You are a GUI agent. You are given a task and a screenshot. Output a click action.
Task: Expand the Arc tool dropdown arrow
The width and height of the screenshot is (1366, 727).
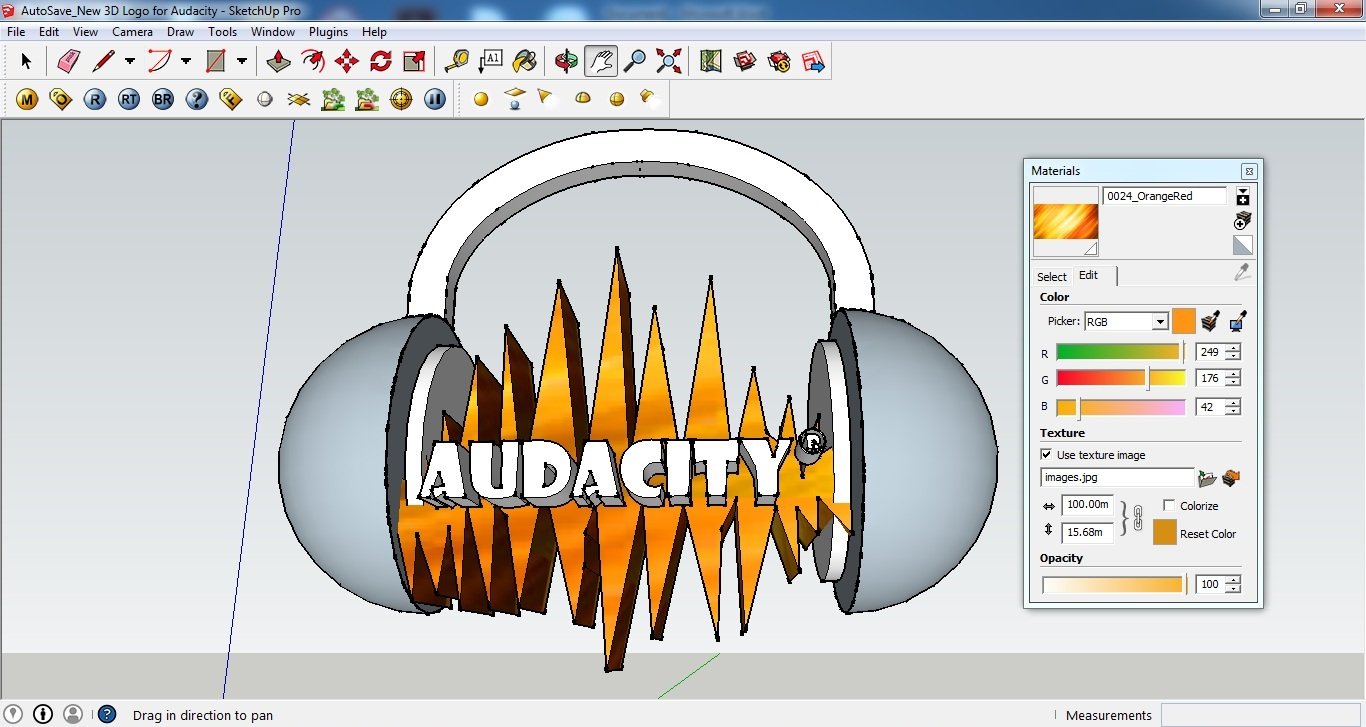pyautogui.click(x=186, y=61)
